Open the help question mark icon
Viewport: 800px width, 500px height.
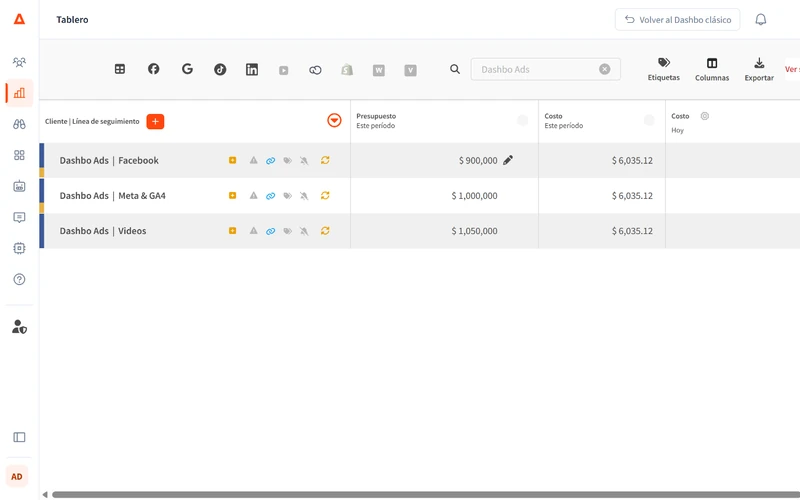point(19,280)
